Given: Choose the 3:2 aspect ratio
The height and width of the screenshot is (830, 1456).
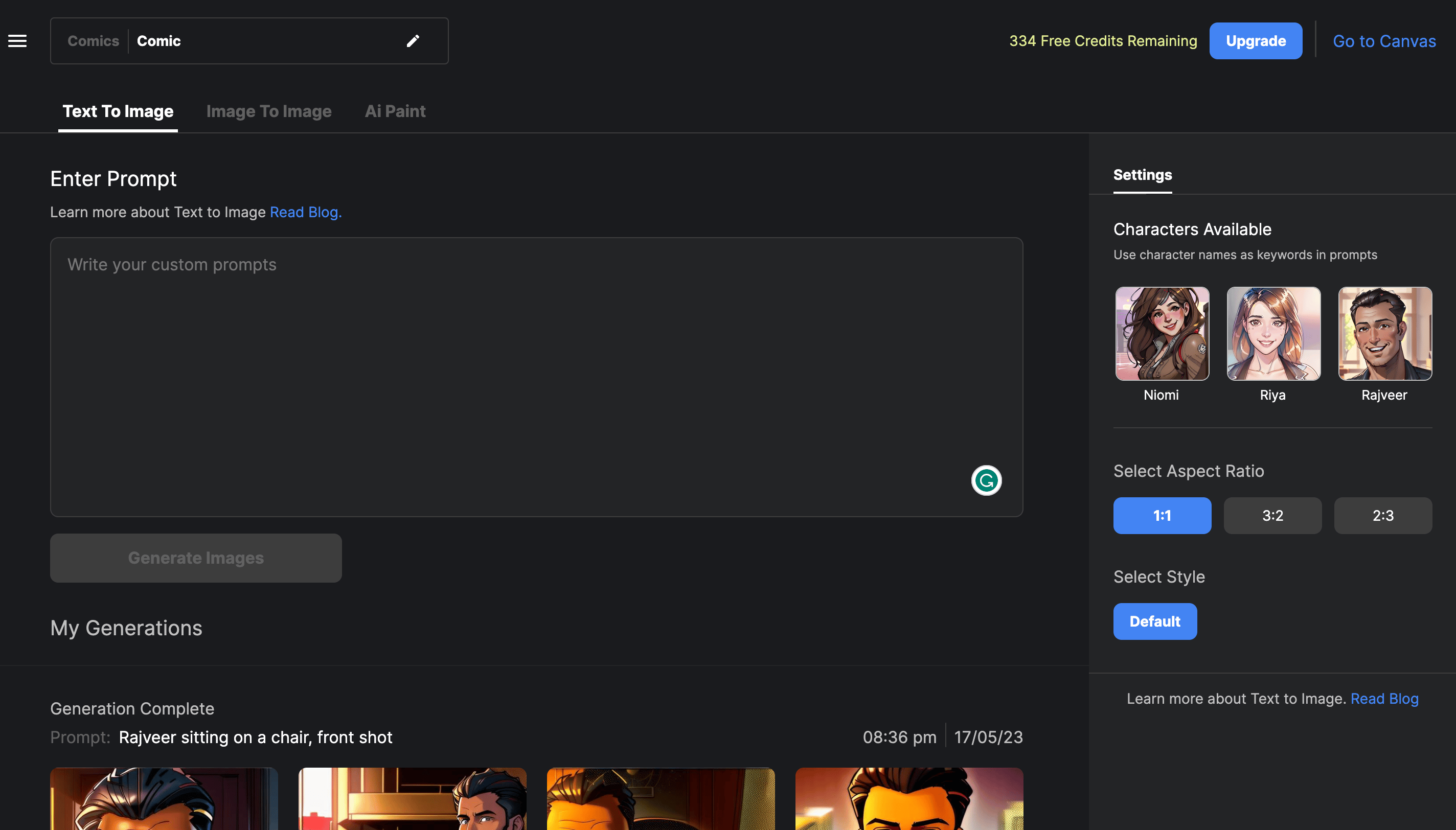Looking at the screenshot, I should click(1272, 515).
